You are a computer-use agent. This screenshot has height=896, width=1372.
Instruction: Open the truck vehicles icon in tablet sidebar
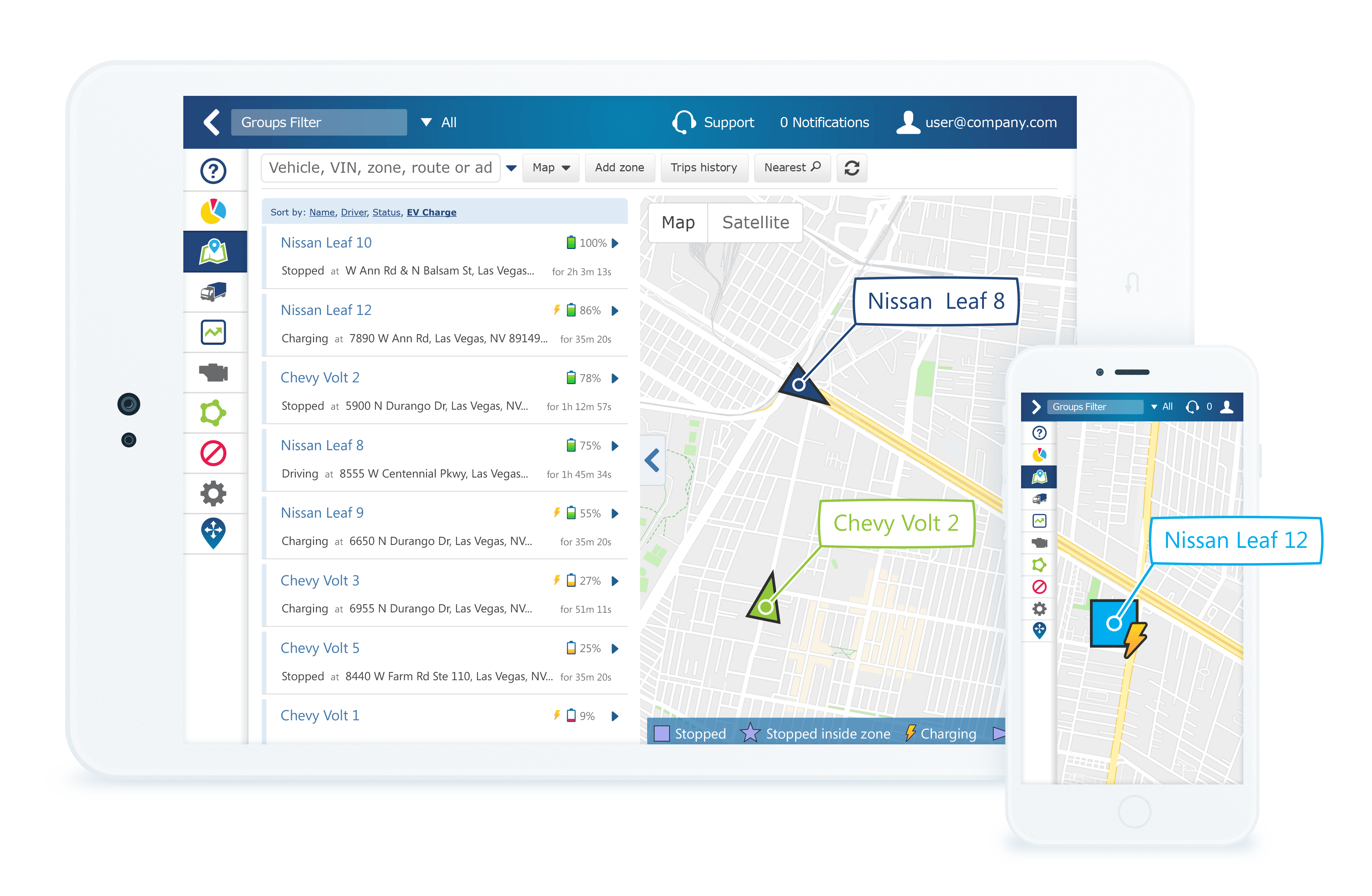(x=213, y=292)
